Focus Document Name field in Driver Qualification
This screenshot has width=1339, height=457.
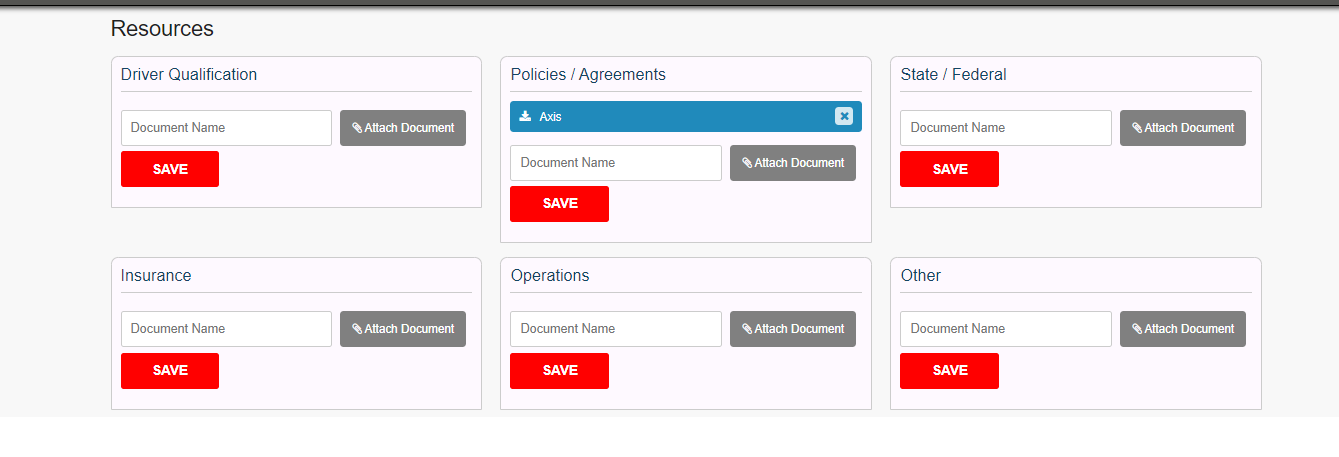pyautogui.click(x=226, y=128)
